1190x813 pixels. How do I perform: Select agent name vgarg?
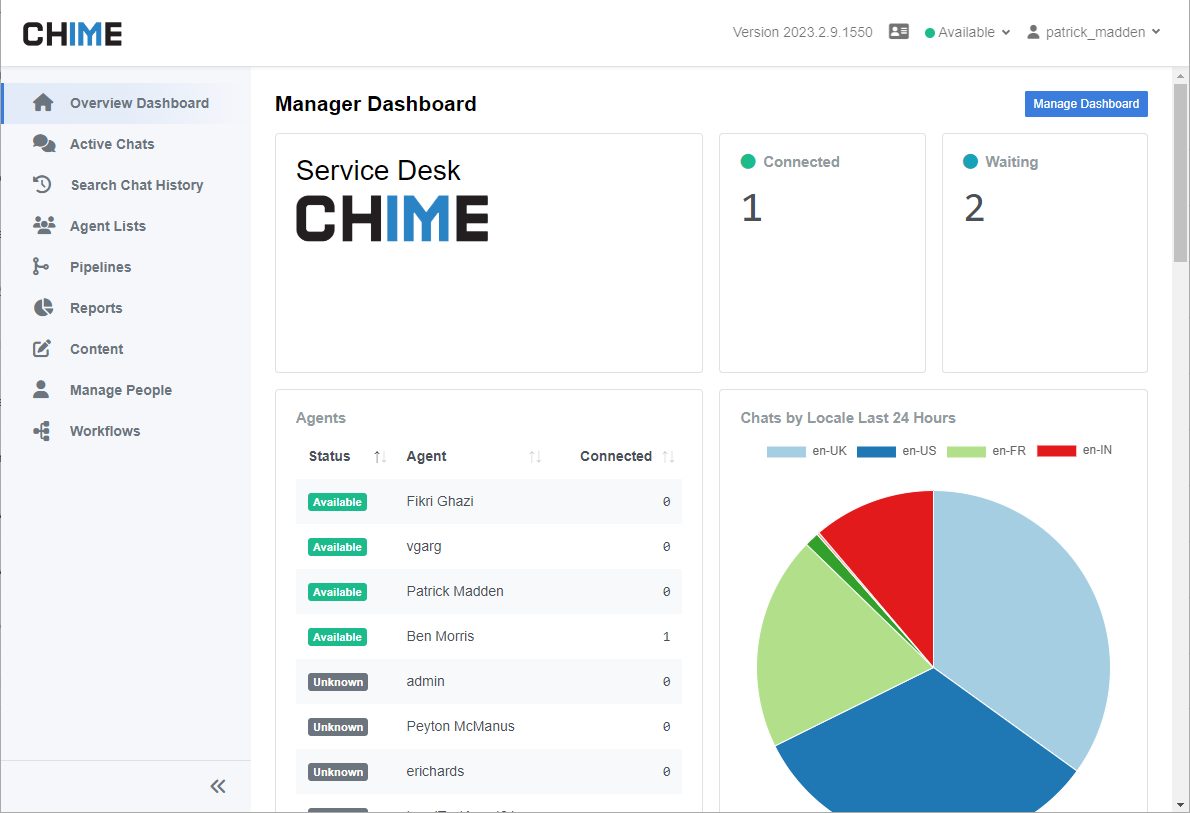423,547
